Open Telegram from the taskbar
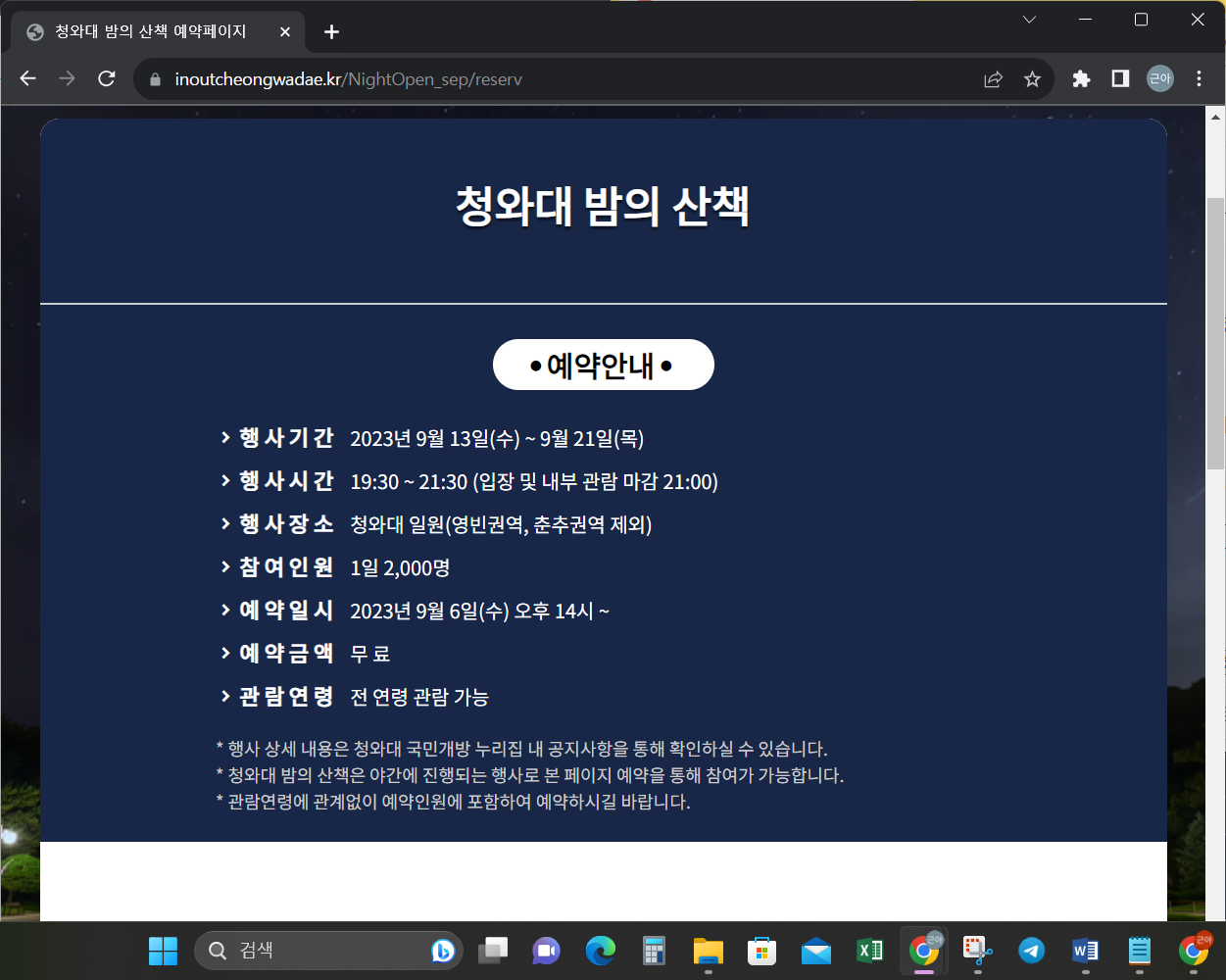 (x=1029, y=950)
